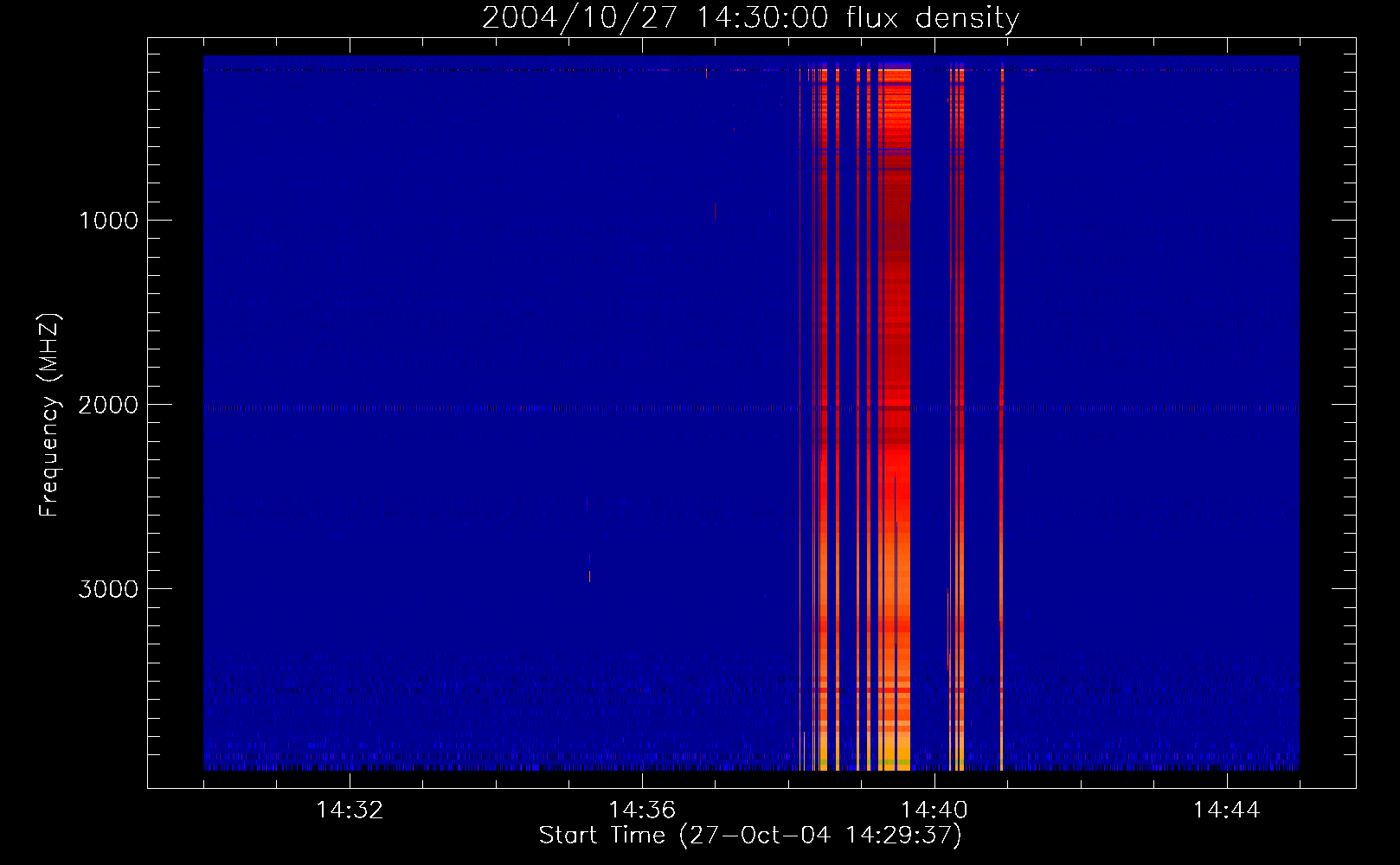
Task: Click the 14:32 time tick label
Action: (x=350, y=811)
